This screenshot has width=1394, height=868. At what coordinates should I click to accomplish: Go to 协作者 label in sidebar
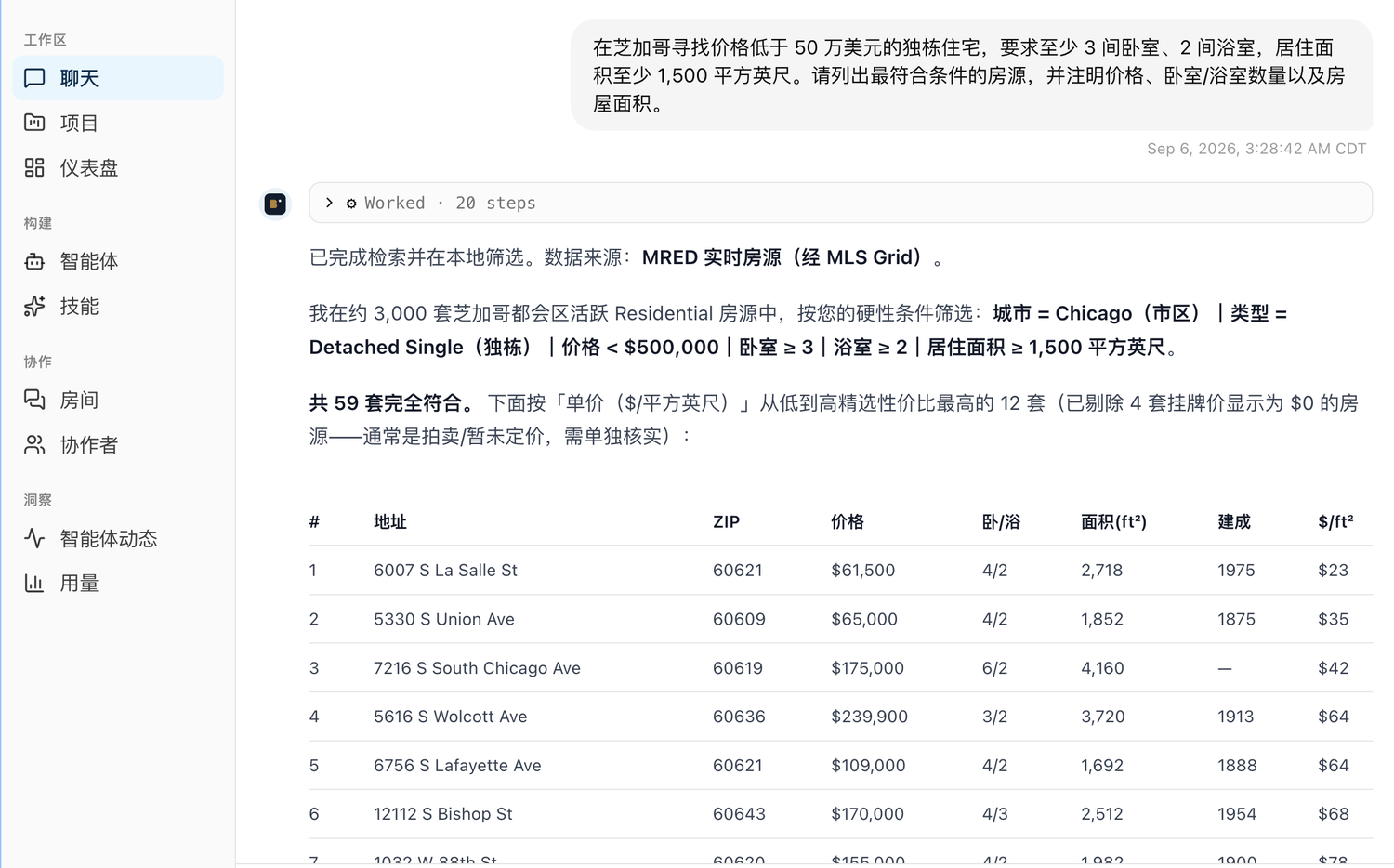(x=89, y=444)
